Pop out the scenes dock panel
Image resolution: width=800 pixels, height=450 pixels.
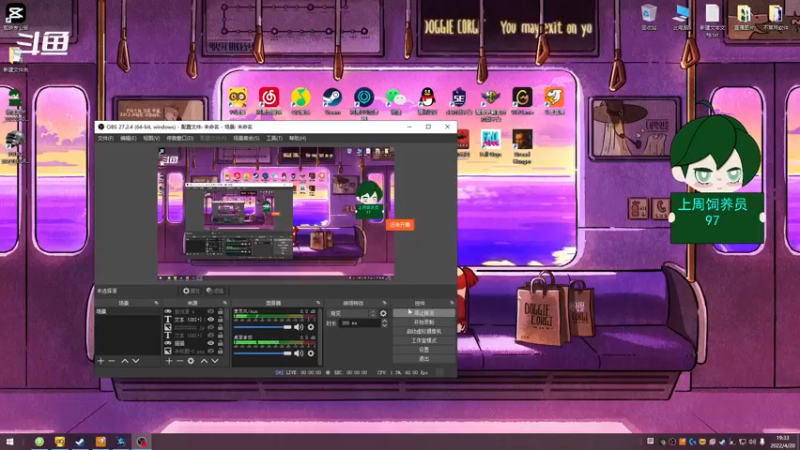pos(157,303)
